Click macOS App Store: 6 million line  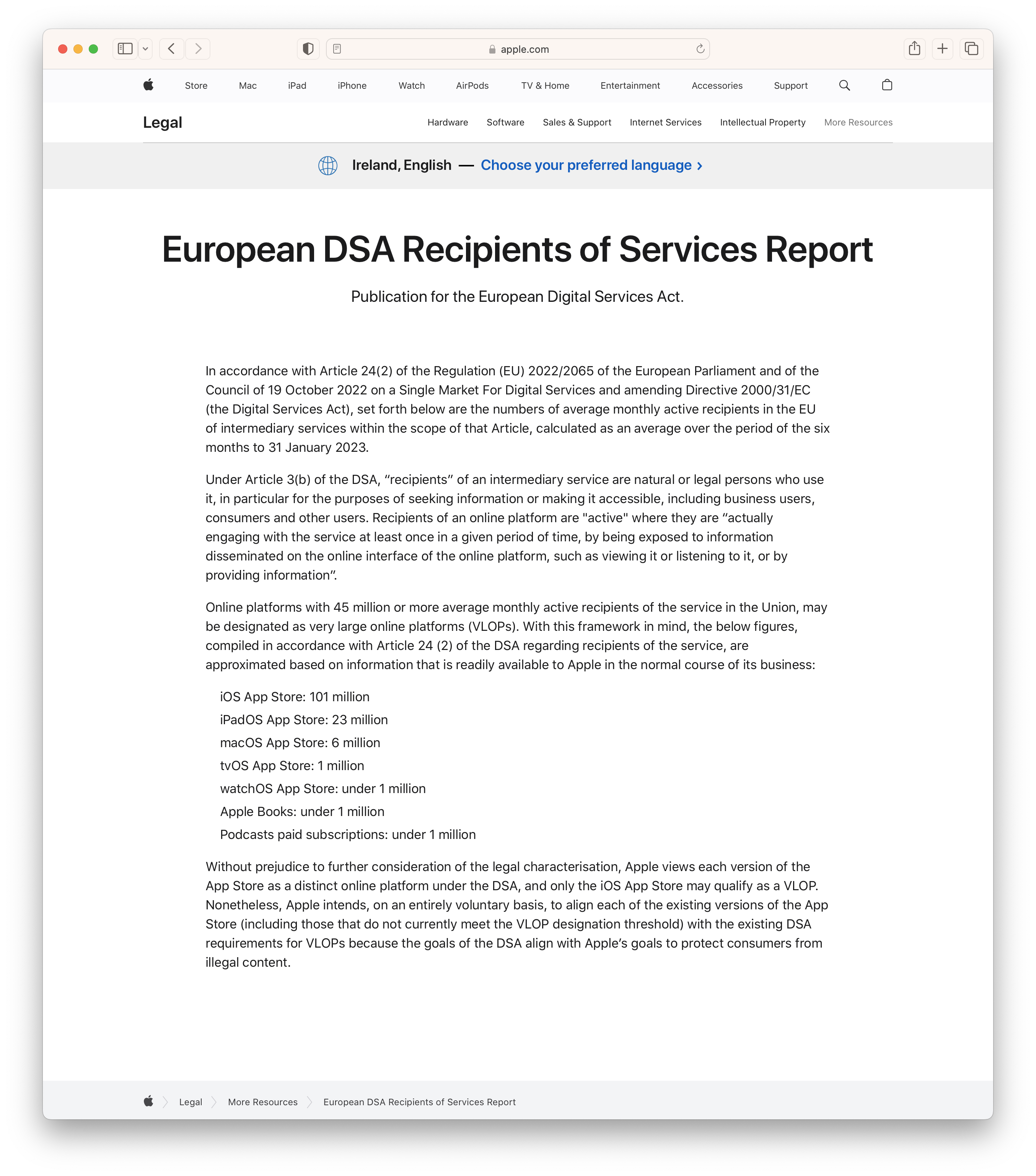tap(300, 743)
